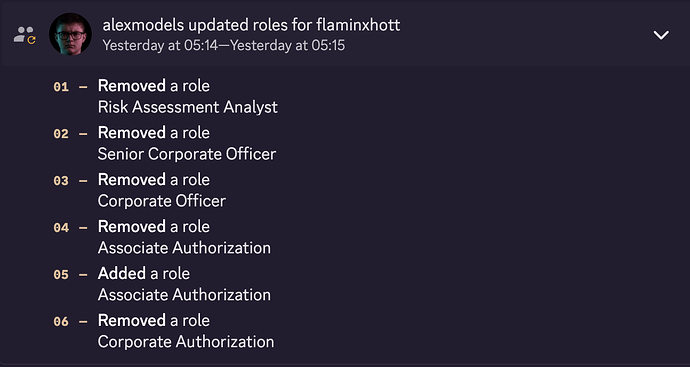Click the Corporate Authorization role name

(x=186, y=342)
